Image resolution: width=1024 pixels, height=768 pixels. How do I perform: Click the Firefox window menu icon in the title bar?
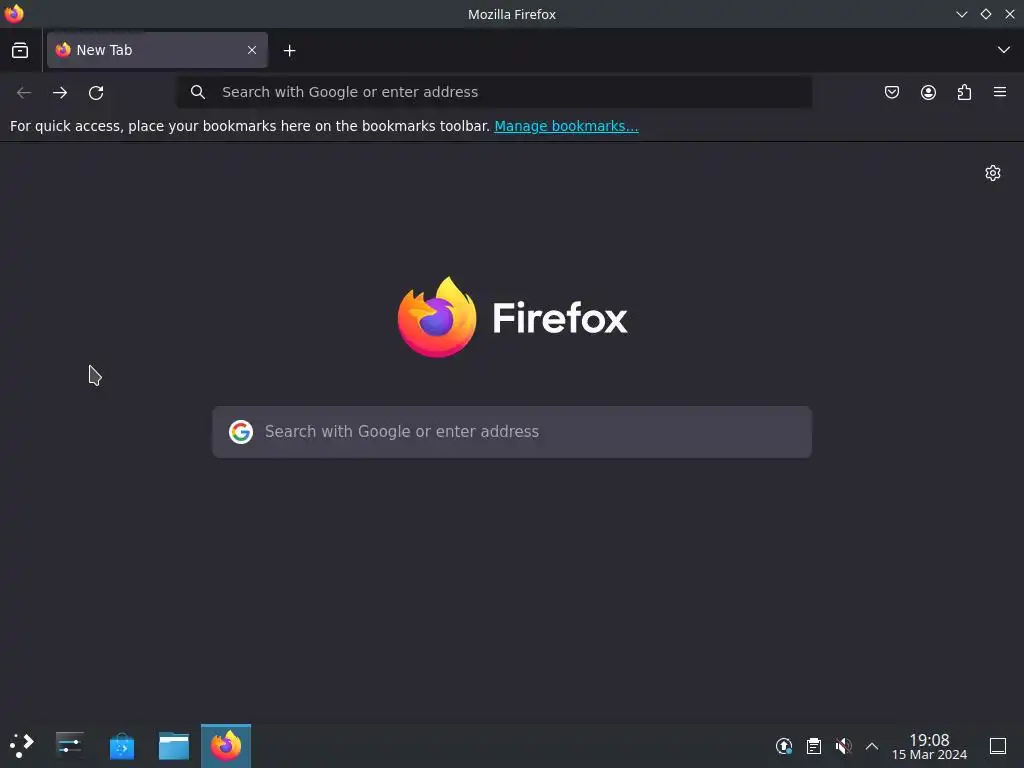[14, 14]
